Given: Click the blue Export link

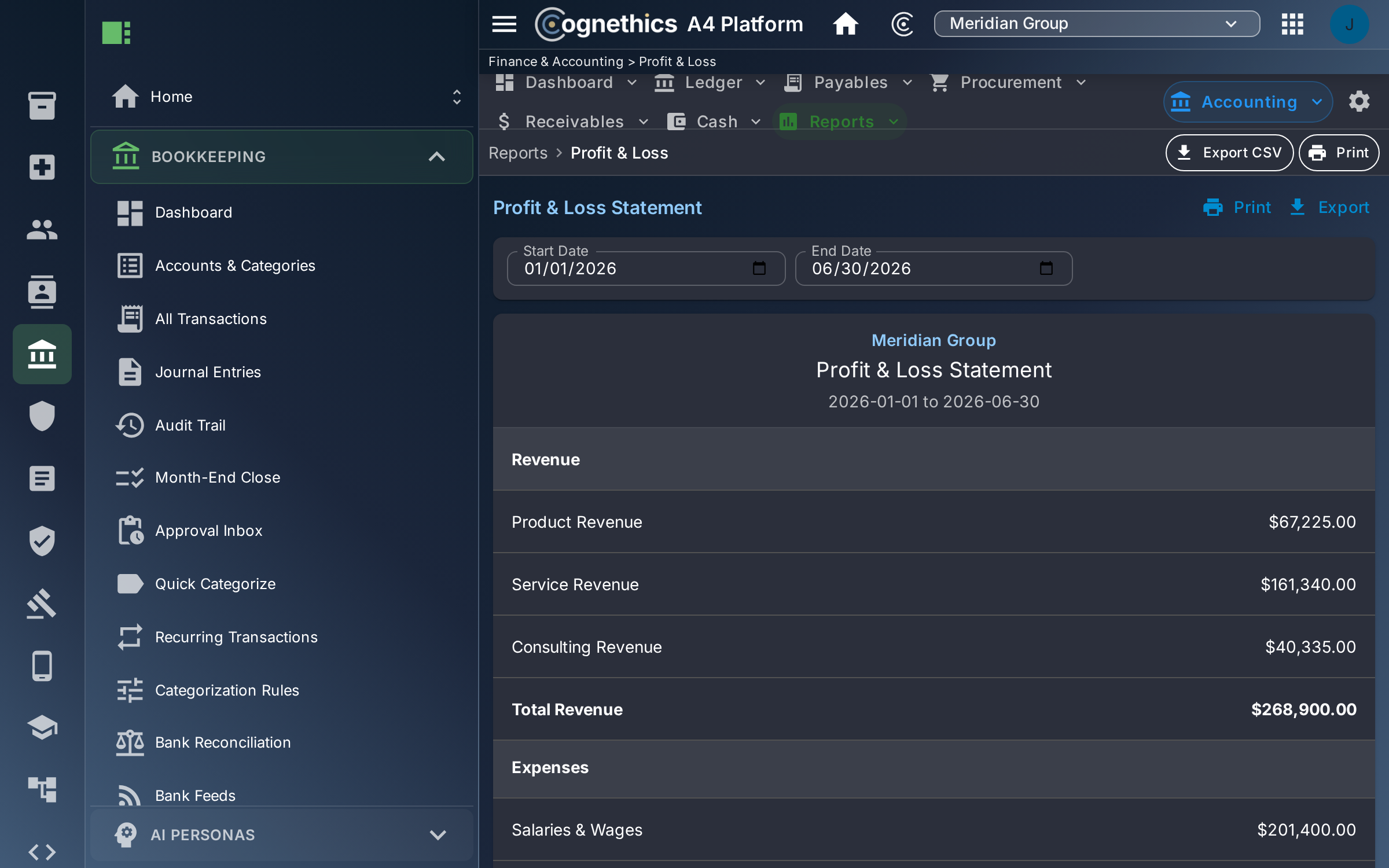Looking at the screenshot, I should pyautogui.click(x=1330, y=207).
